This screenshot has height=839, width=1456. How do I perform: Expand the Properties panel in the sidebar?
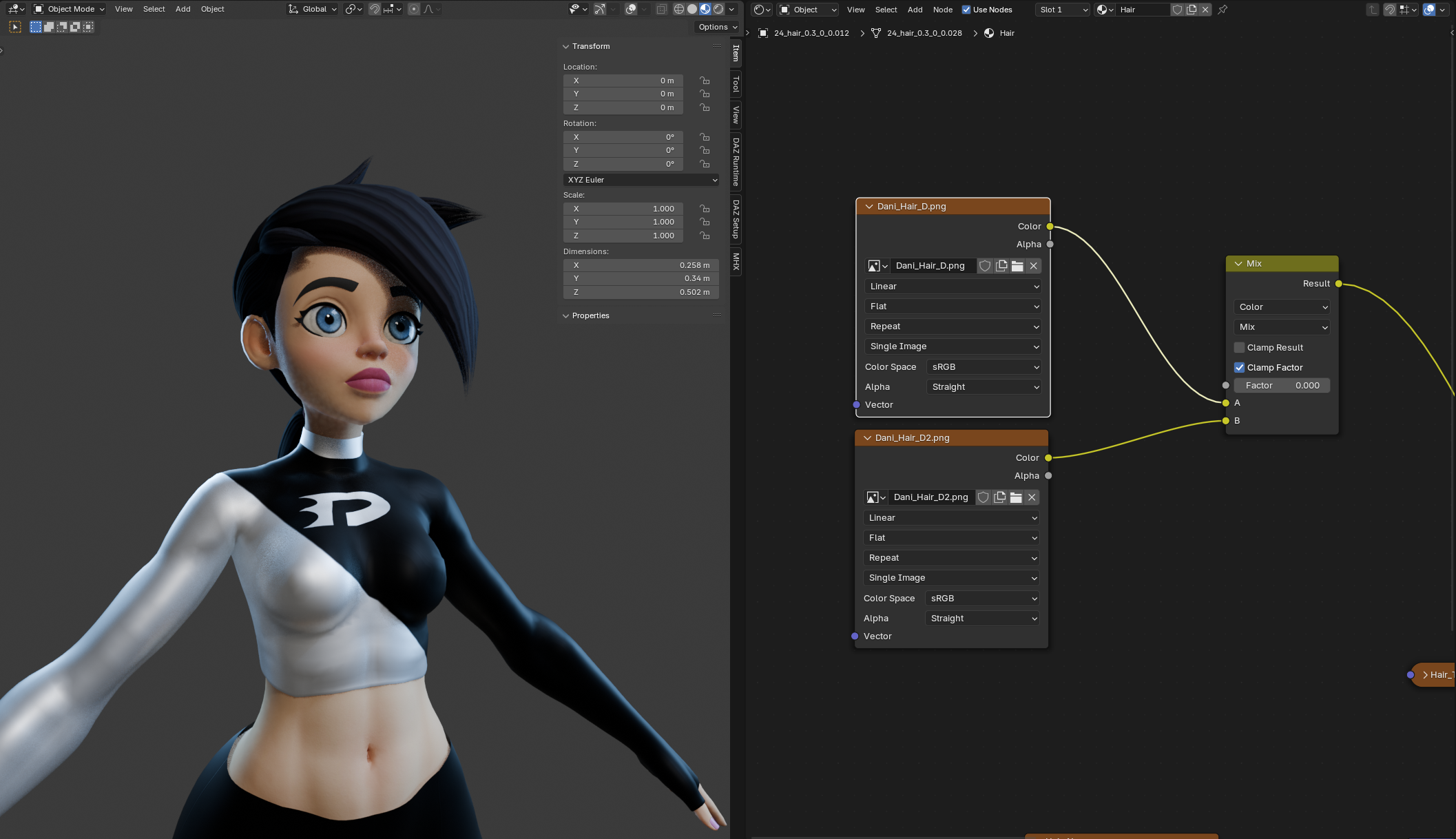pyautogui.click(x=566, y=315)
